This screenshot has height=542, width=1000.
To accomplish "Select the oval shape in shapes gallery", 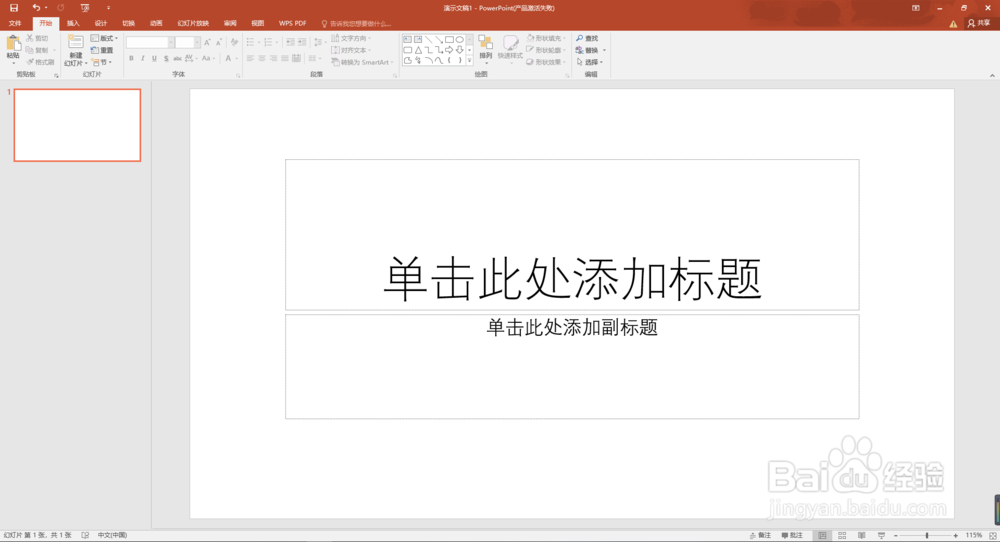I will [459, 40].
